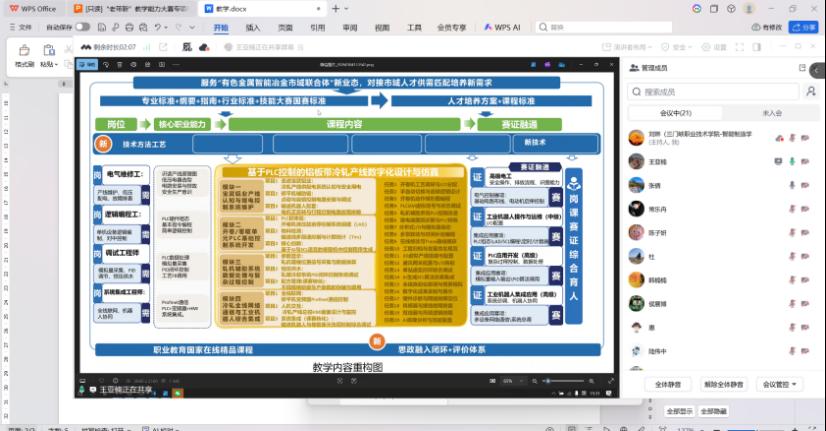Viewport: 826px width, 431px height.
Task: Open the 开始 ribbon tab
Action: [x=221, y=28]
